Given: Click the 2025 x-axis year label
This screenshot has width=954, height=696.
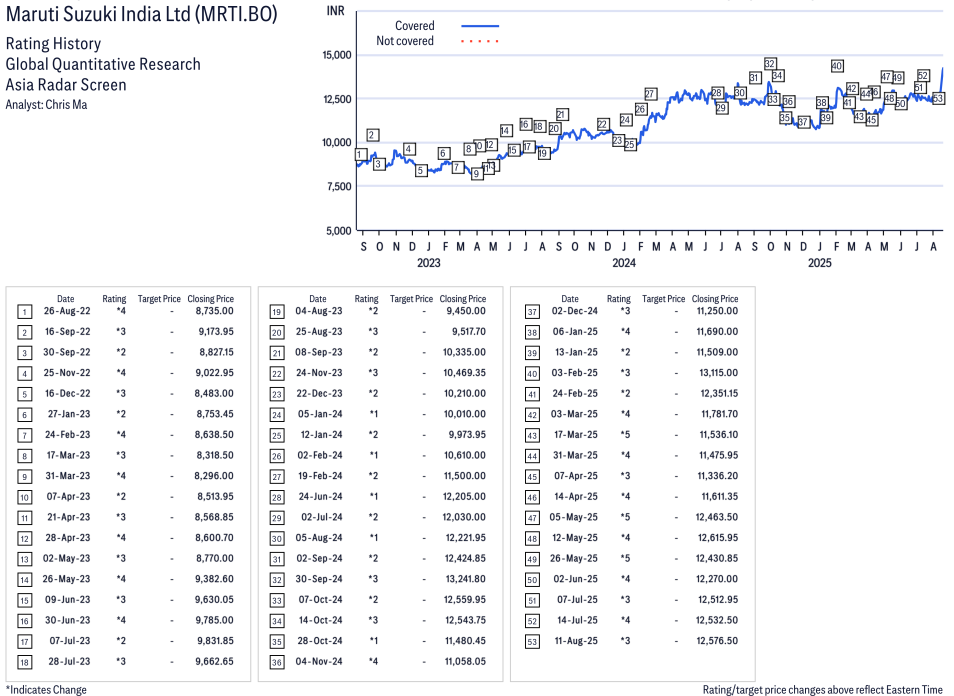Looking at the screenshot, I should [x=820, y=263].
